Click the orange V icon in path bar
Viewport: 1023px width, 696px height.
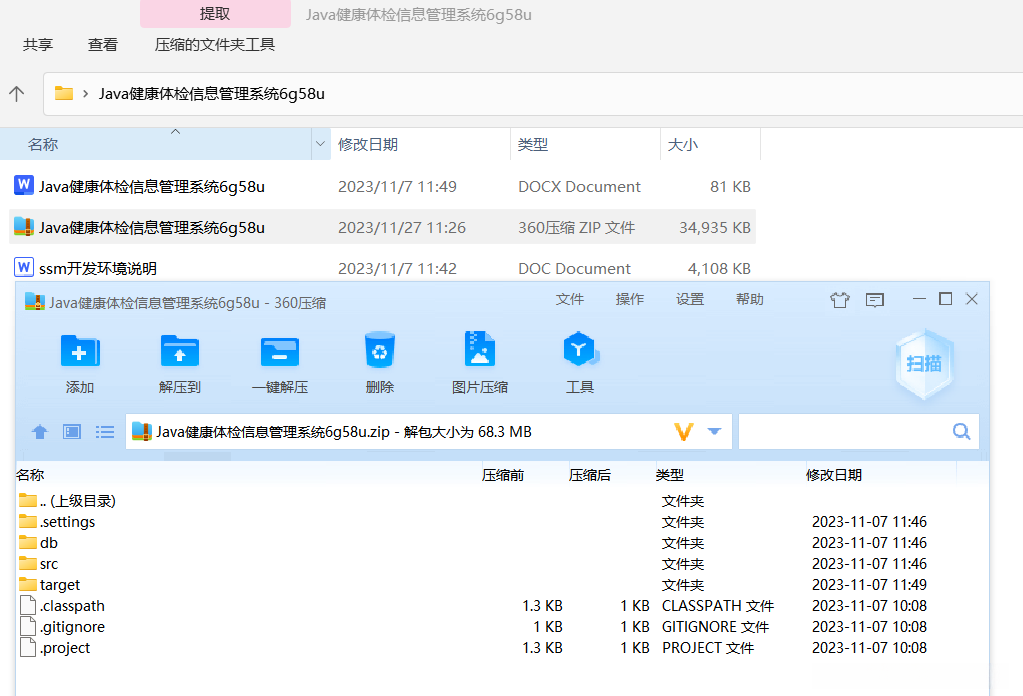click(683, 432)
